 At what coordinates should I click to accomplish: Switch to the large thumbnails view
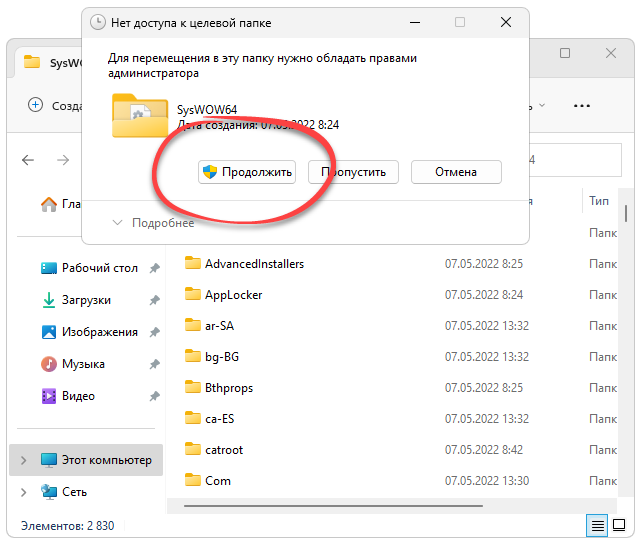click(x=619, y=525)
